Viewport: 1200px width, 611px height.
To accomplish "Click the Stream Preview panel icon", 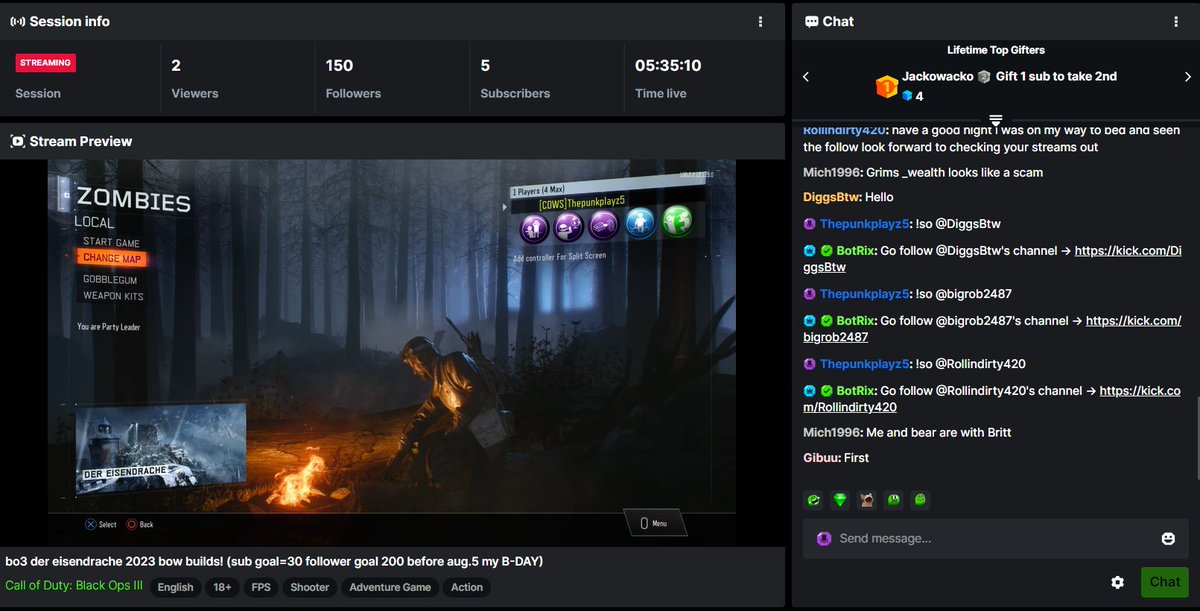I will tap(17, 141).
